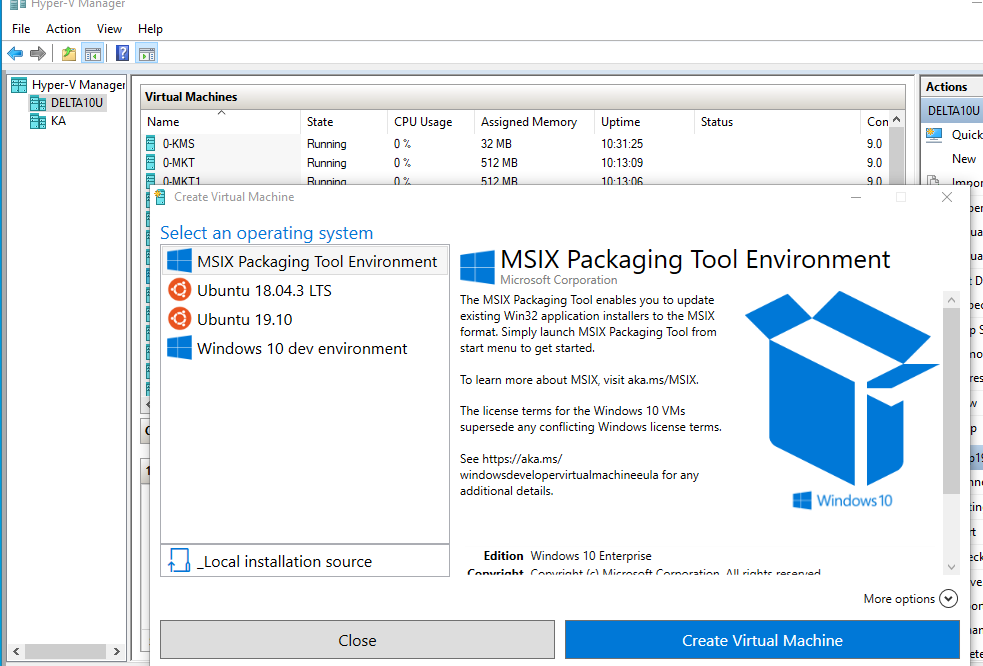Open Help via the question mark toolbar icon
Viewport: 983px width, 666px height.
tap(123, 53)
